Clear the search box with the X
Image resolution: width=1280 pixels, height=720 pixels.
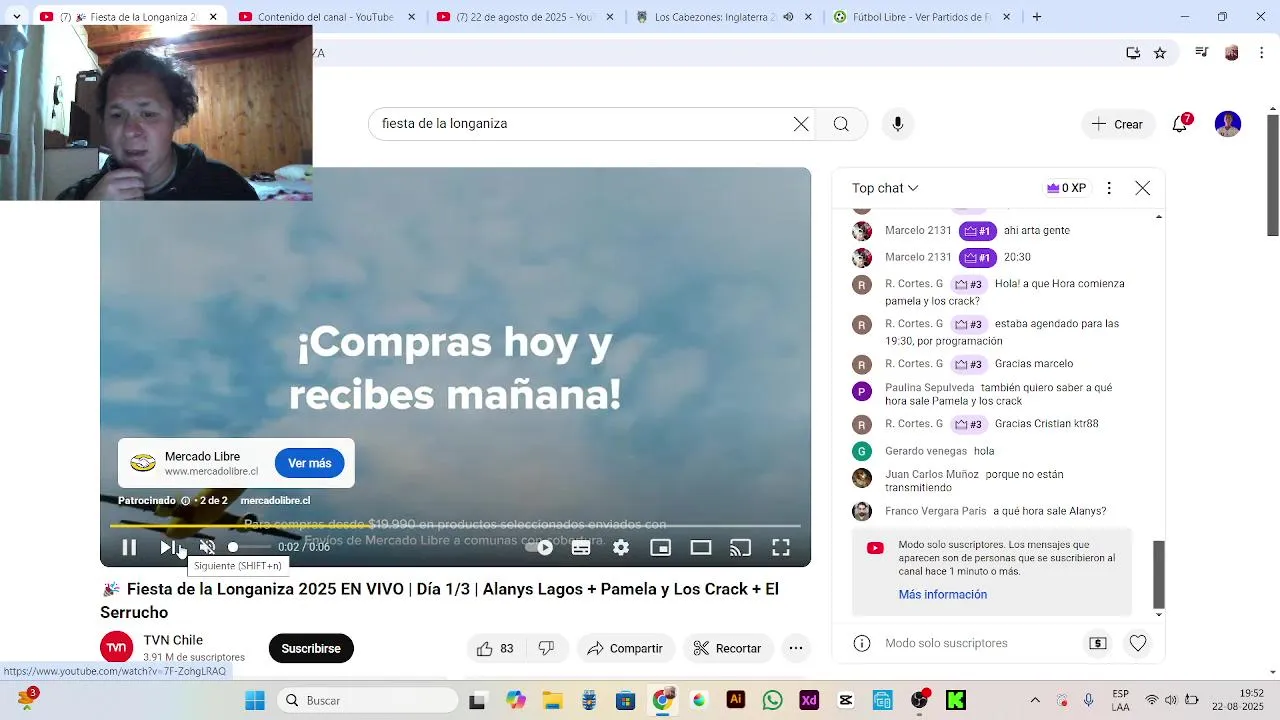tap(801, 124)
